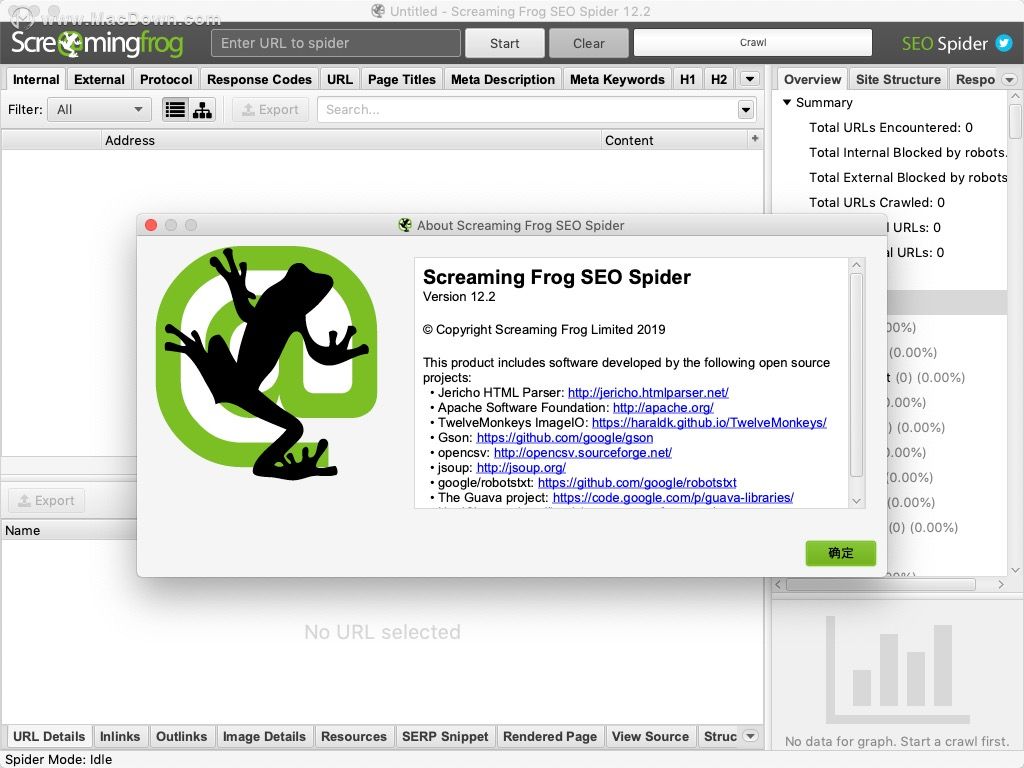
Task: Select Total URLs Crawled: 0 row
Action: [876, 202]
